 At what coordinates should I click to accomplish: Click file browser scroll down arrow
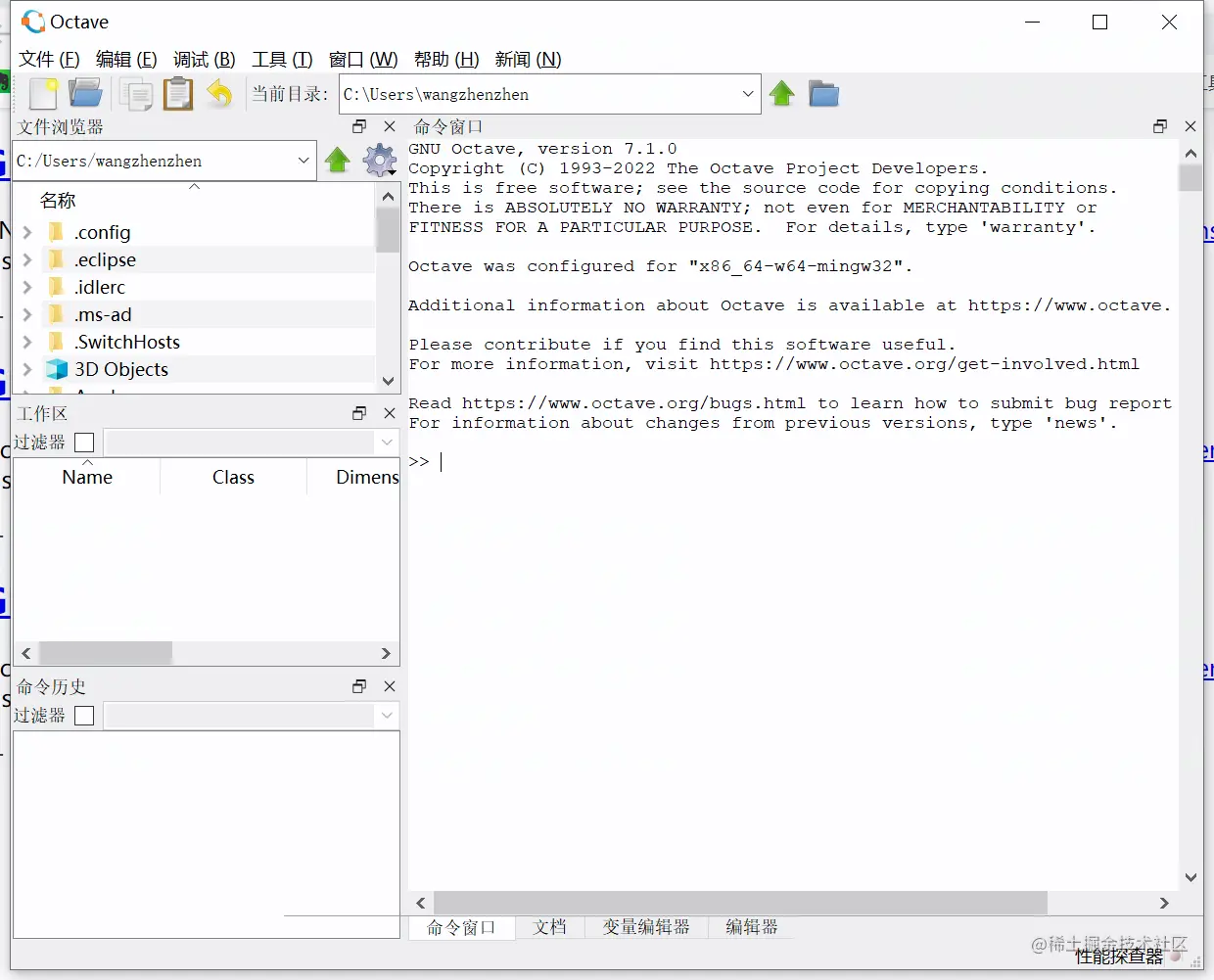coord(388,381)
